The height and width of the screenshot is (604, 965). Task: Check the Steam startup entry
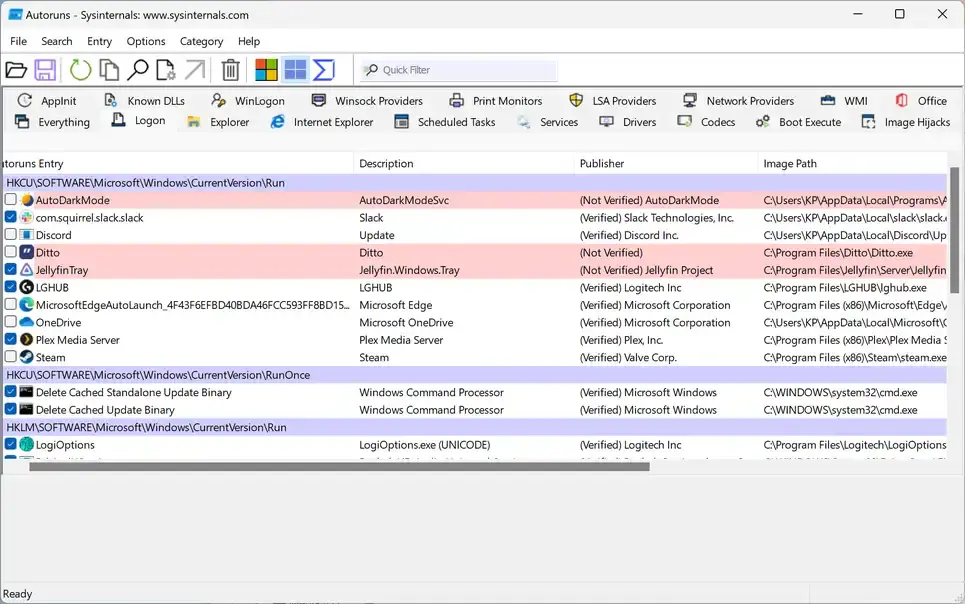9,357
